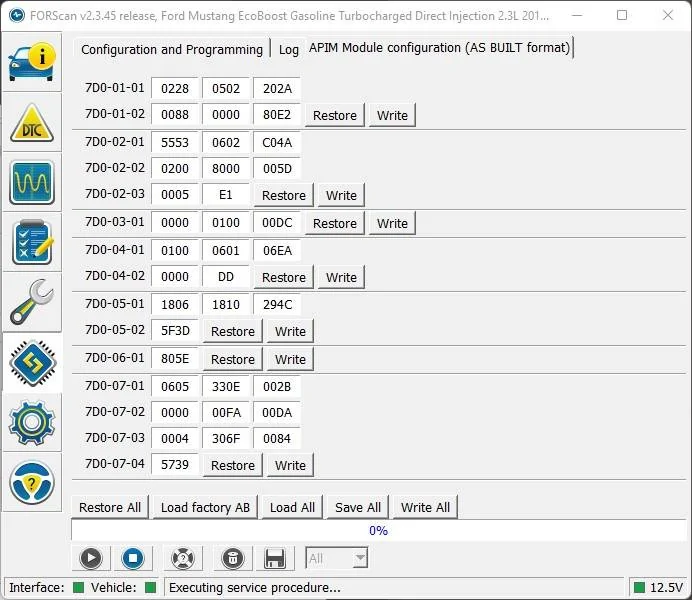Click Write in the 7D0-07-04 row
The width and height of the screenshot is (692, 600).
290,465
